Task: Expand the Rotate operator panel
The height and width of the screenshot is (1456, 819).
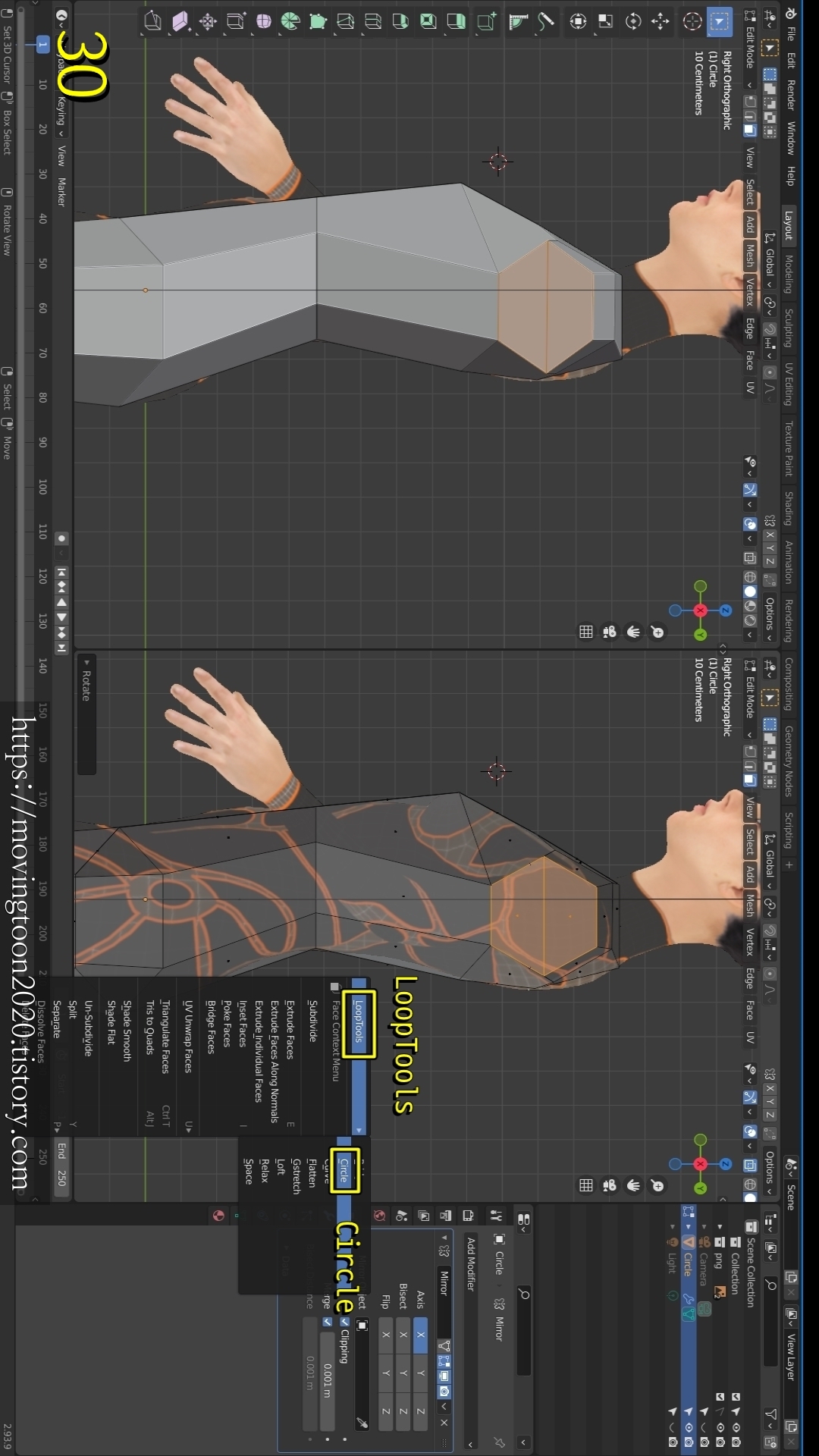Action: coord(86,663)
